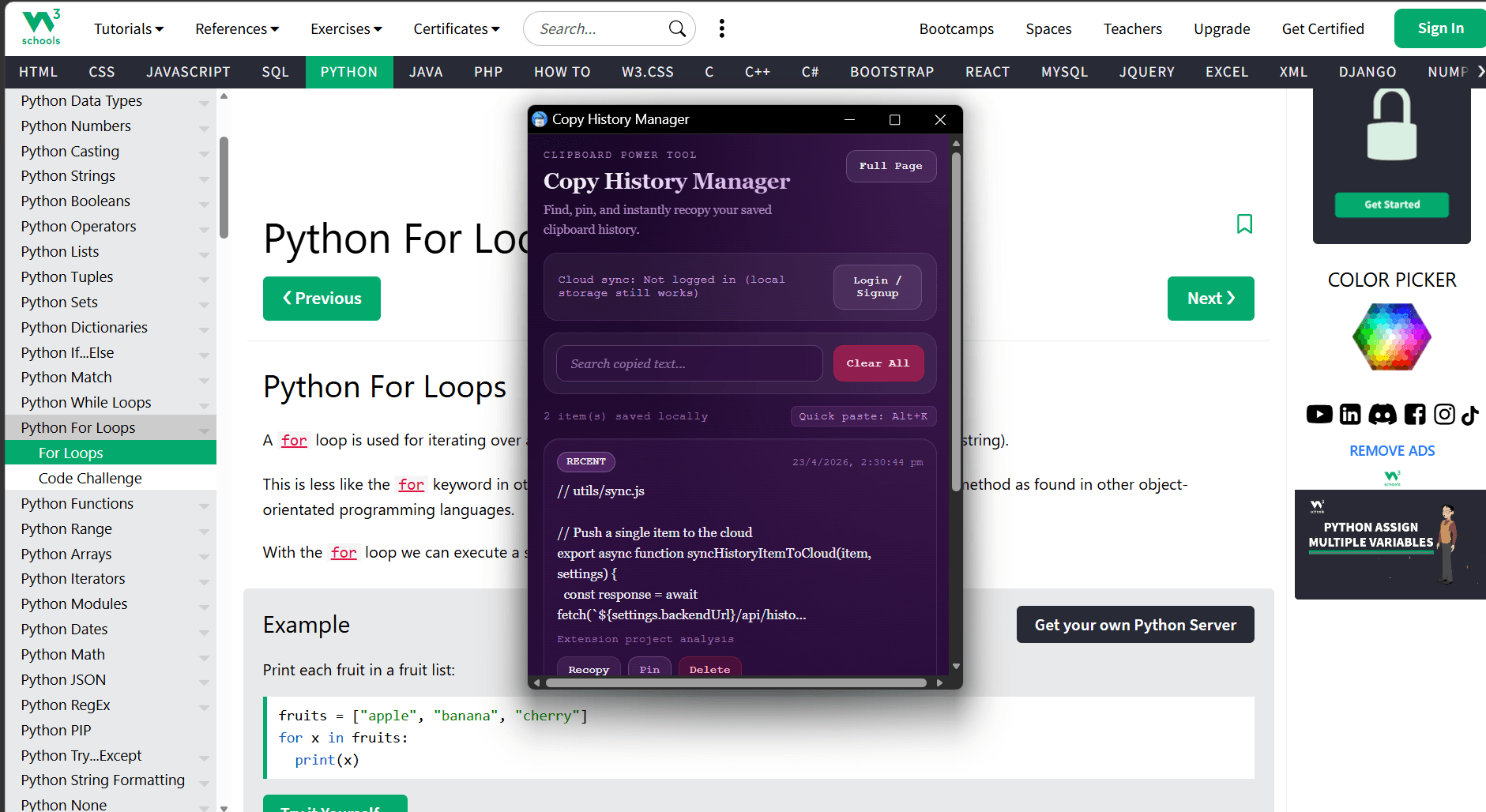
Task: Open the Get Certified link
Action: tap(1322, 28)
